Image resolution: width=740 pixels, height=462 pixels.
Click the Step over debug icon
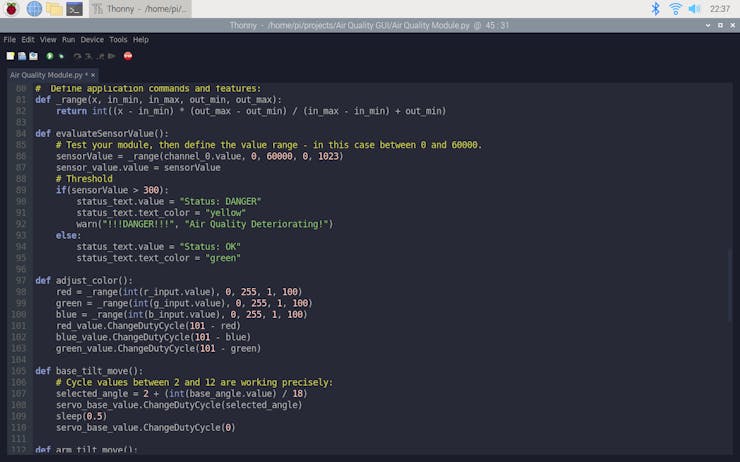(77, 56)
